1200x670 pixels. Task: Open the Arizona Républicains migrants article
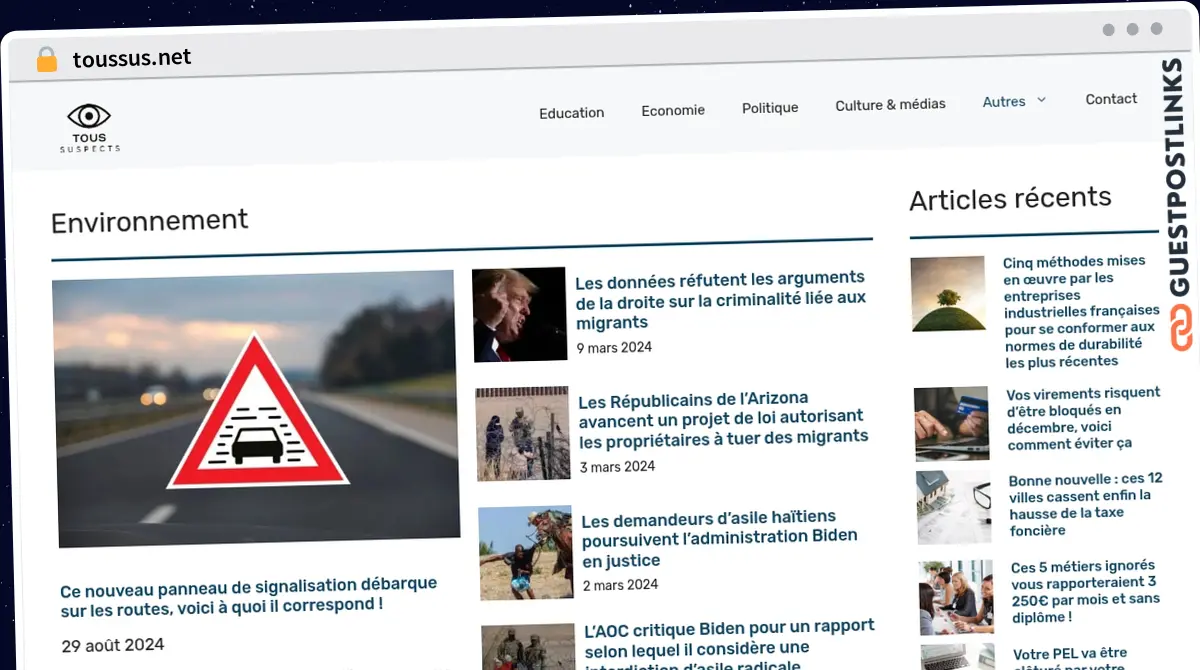[x=723, y=418]
